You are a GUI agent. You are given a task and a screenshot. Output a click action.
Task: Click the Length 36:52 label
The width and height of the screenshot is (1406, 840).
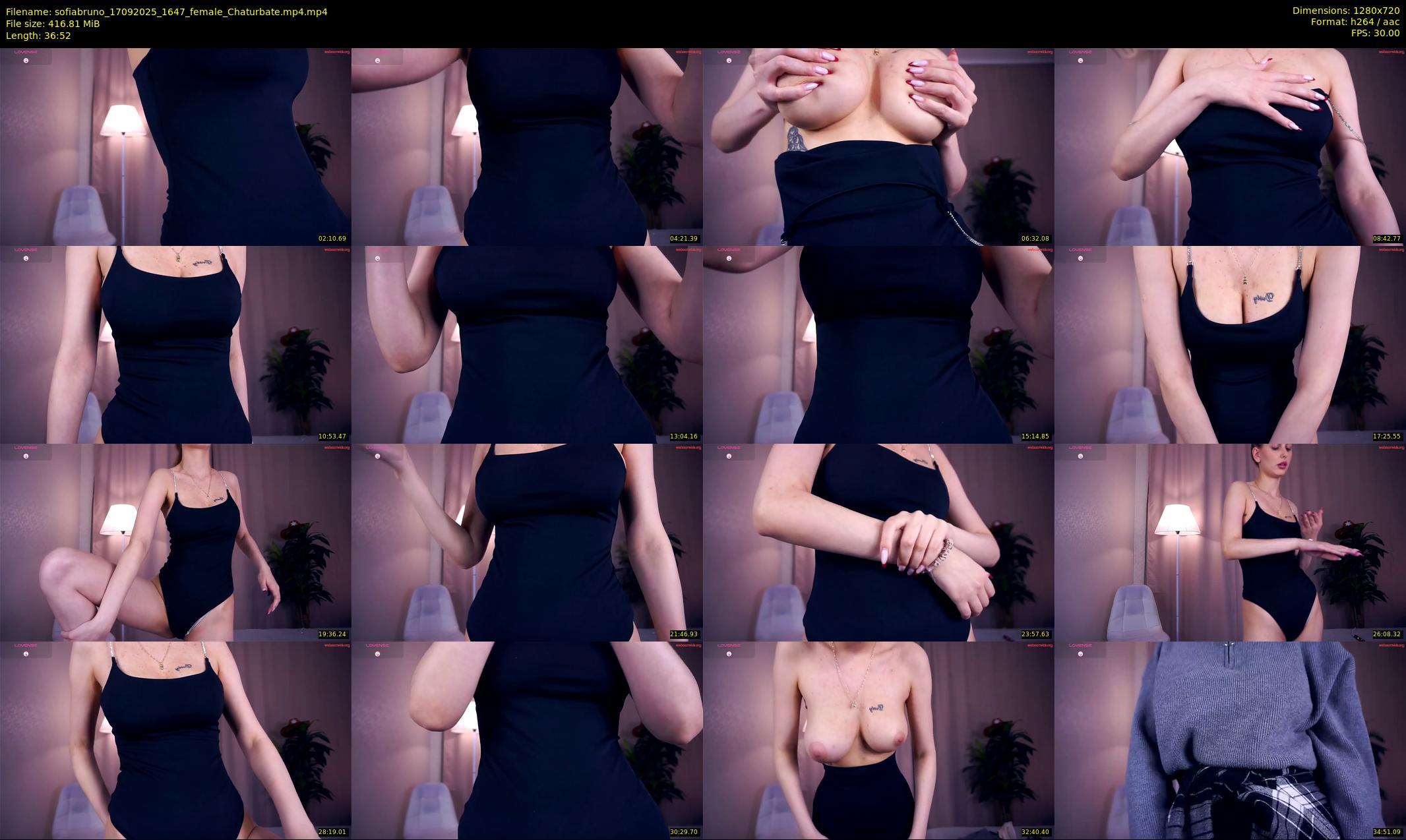38,36
